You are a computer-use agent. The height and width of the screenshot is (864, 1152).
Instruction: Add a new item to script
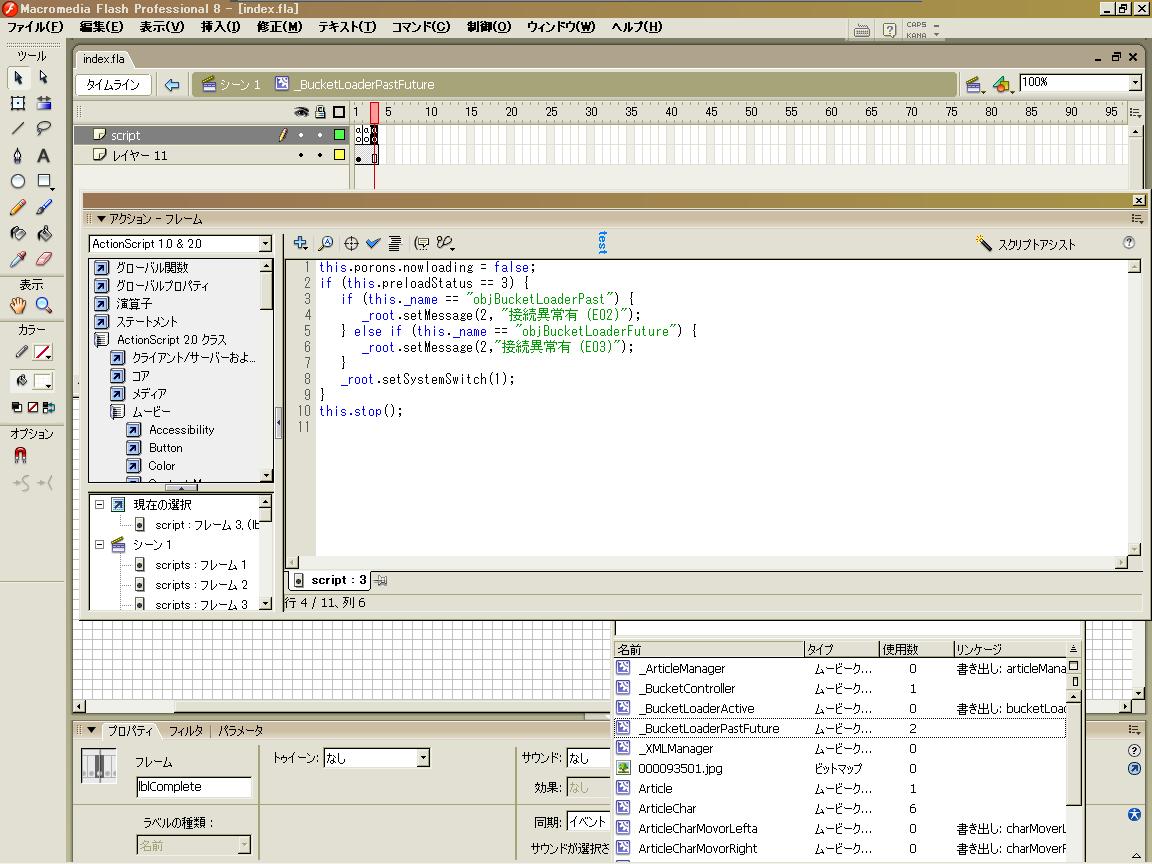coord(300,243)
